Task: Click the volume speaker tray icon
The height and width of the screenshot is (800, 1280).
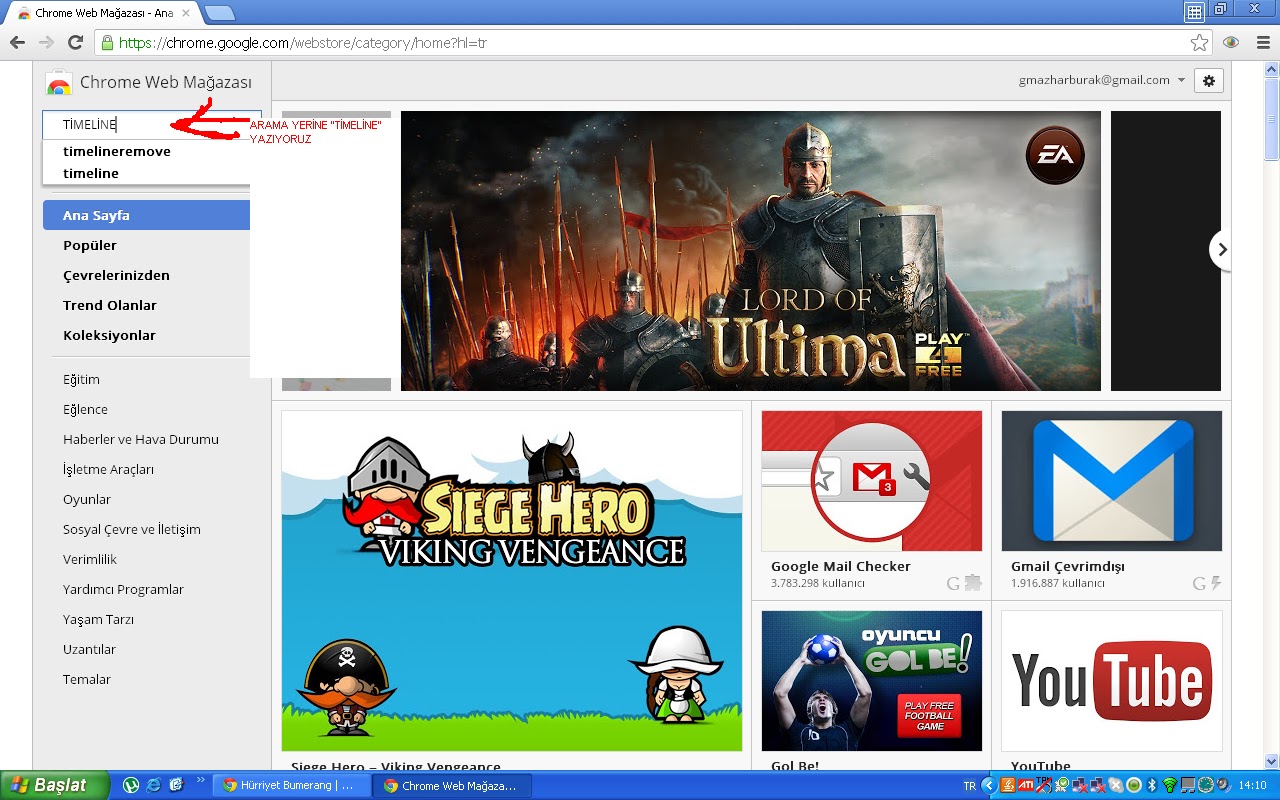Action: coord(1224,785)
